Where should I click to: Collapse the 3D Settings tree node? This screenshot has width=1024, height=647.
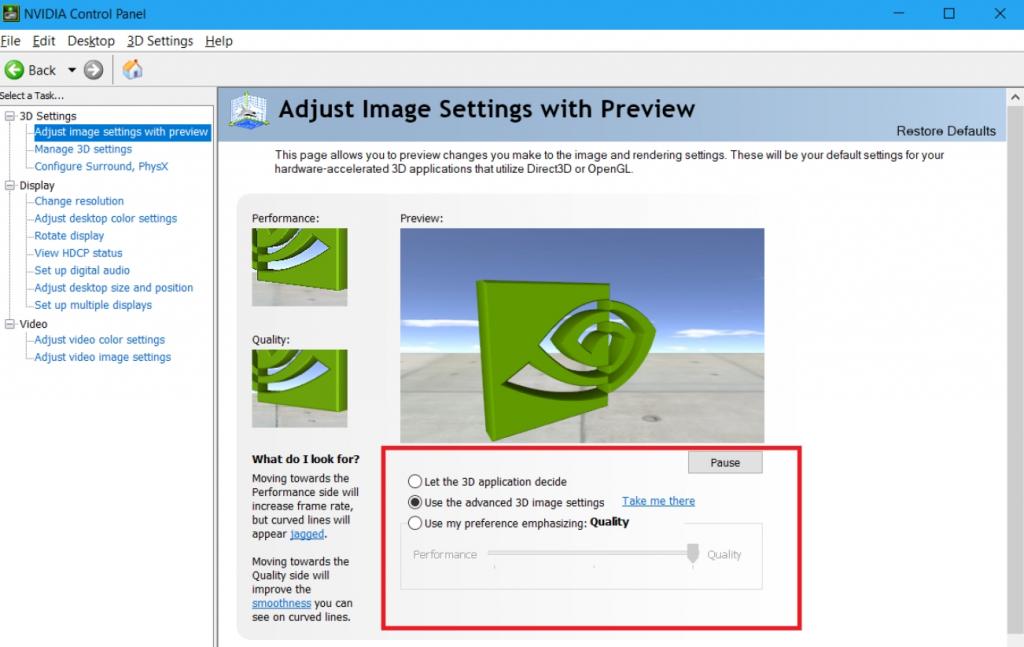(x=10, y=116)
